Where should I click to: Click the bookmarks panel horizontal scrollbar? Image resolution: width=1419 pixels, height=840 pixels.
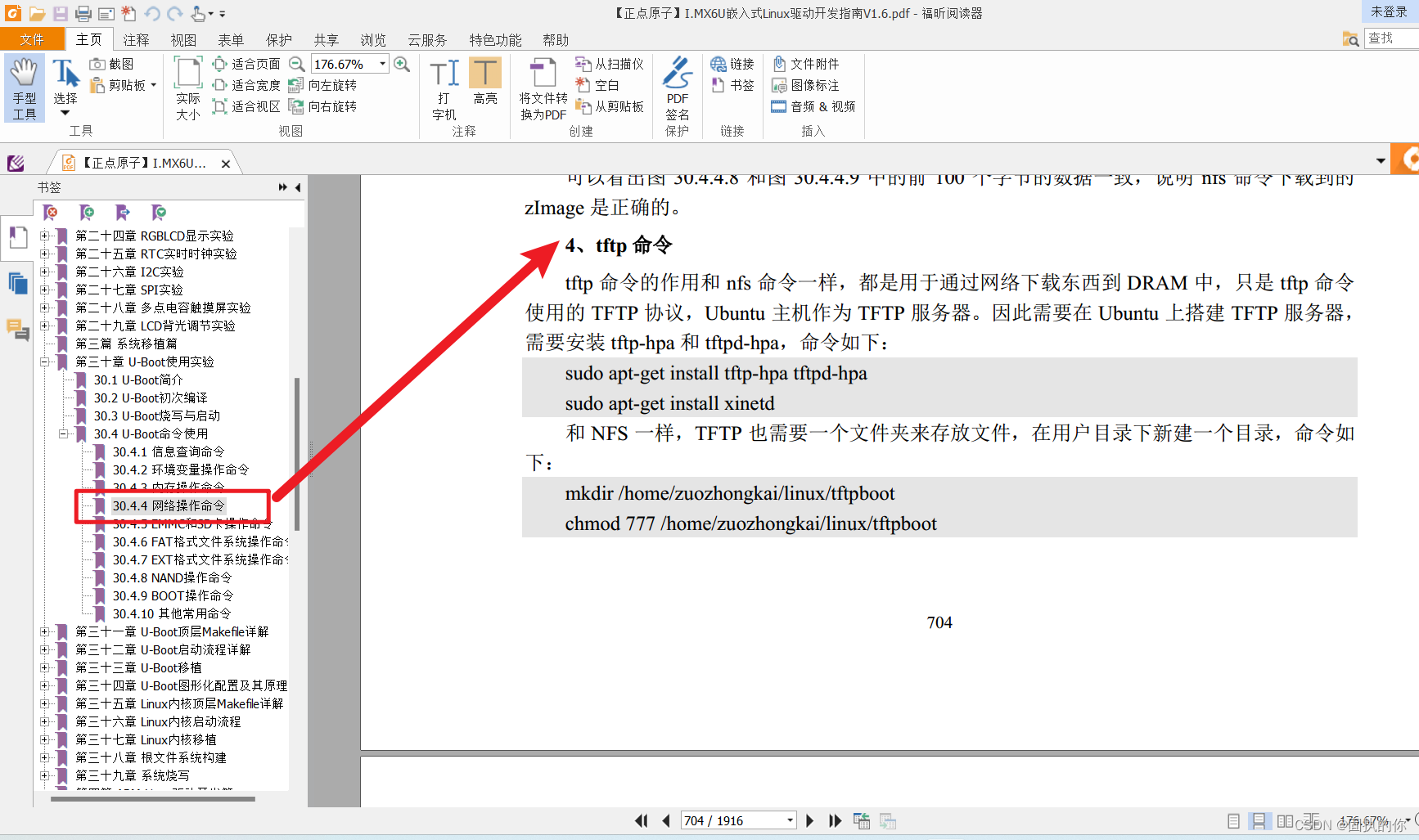pos(153,799)
